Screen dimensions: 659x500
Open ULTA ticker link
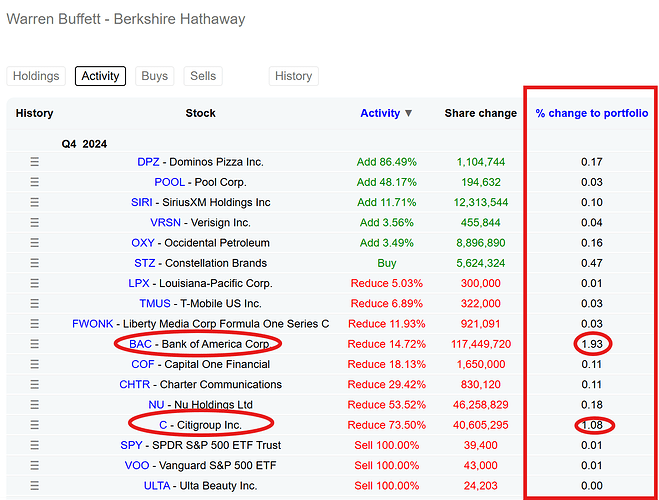coord(157,486)
